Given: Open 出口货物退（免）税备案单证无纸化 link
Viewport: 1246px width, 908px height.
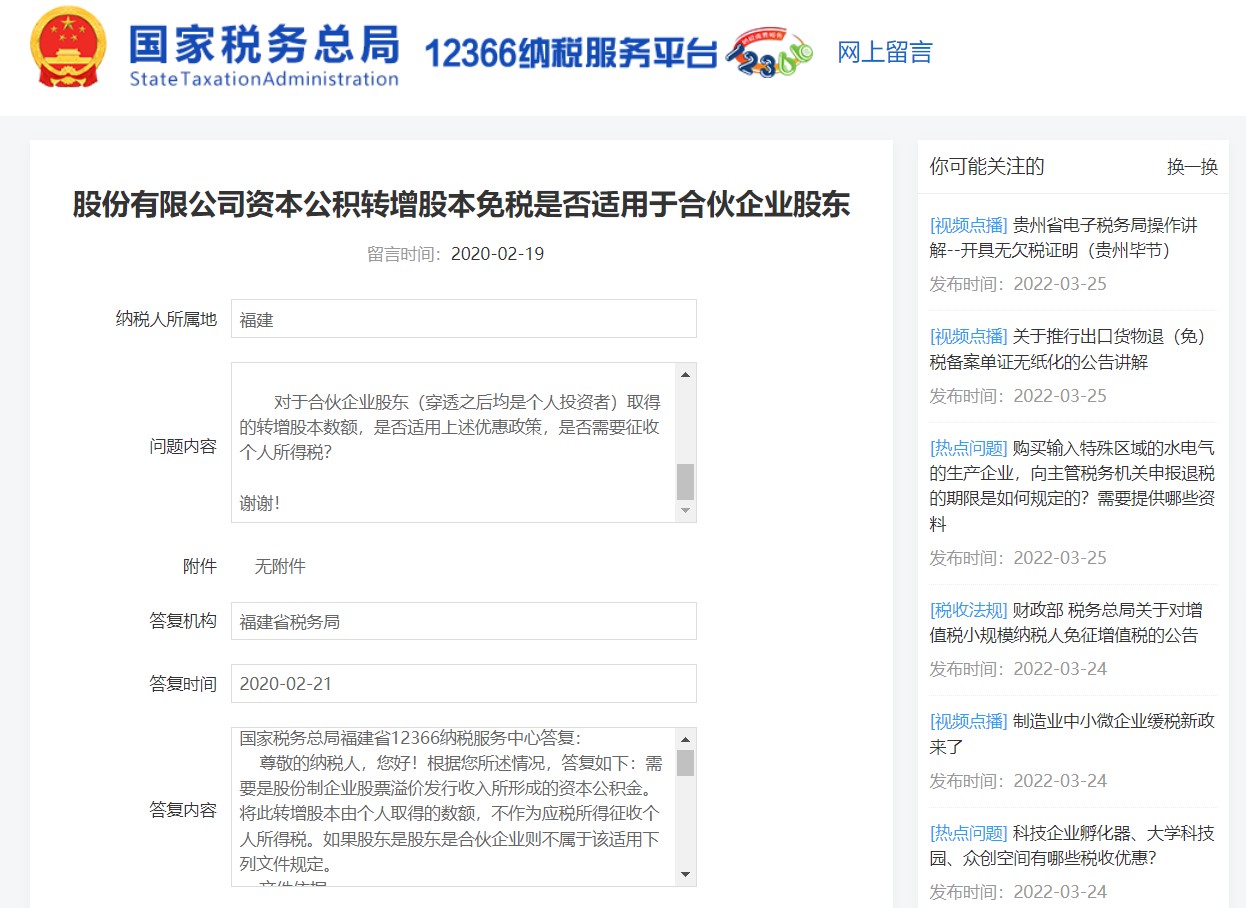Looking at the screenshot, I should 1067,349.
